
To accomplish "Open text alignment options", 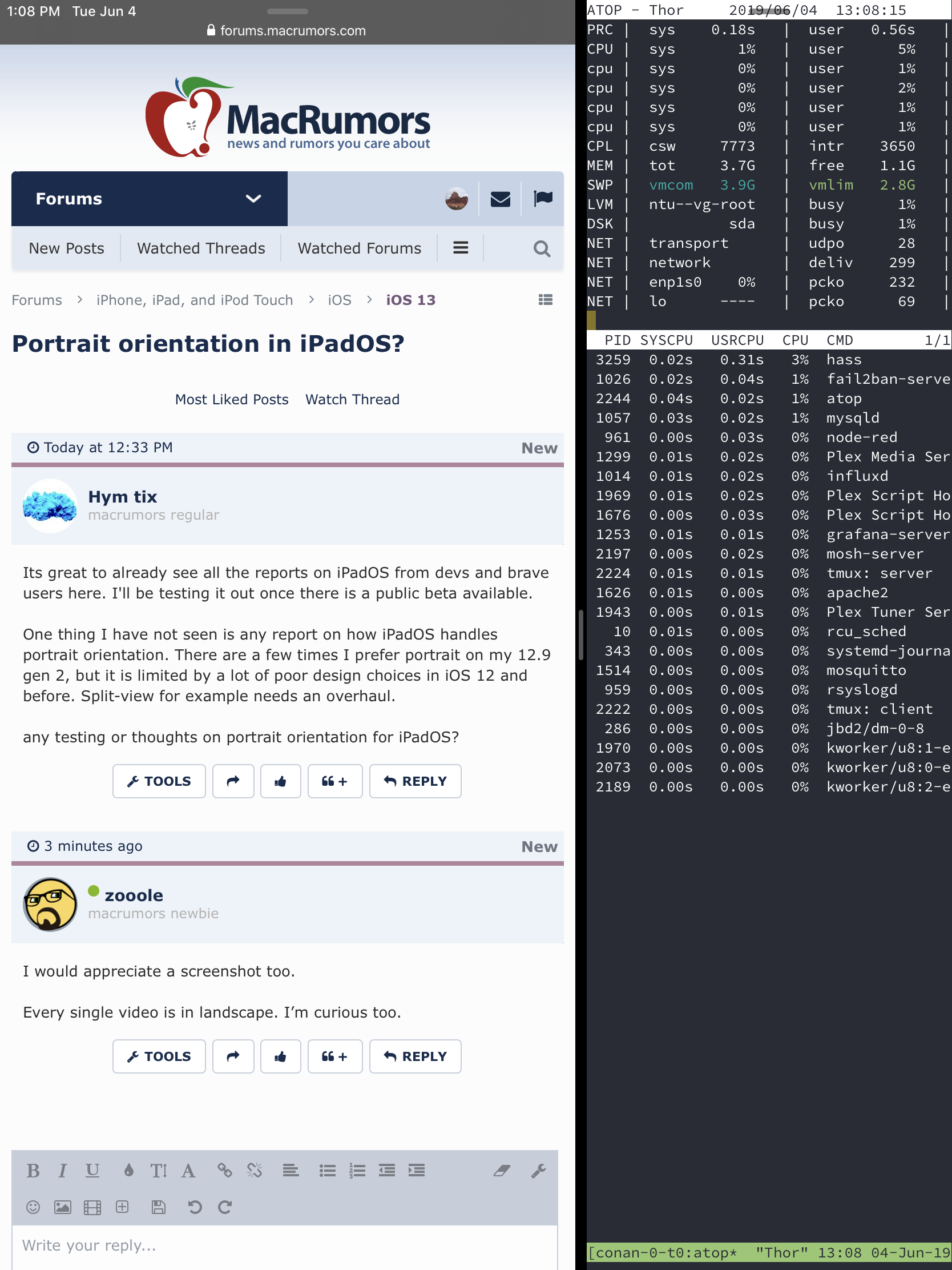I will click(291, 1171).
